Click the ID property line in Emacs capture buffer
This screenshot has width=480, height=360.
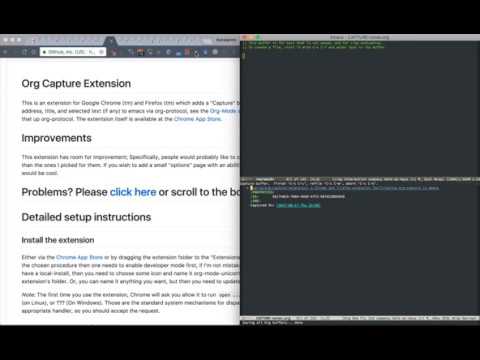[x=298, y=197]
